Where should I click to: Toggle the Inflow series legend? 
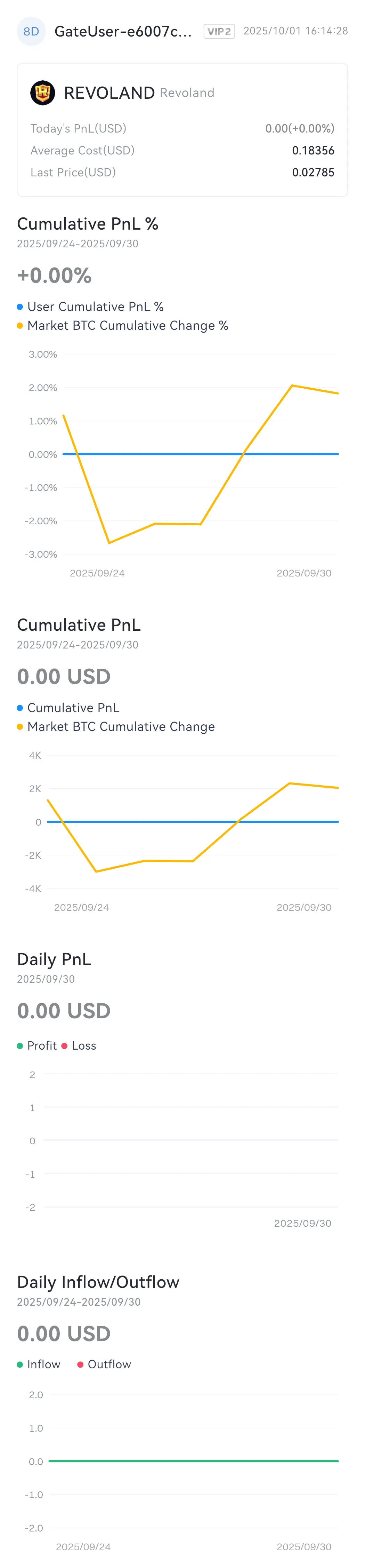point(39,1365)
